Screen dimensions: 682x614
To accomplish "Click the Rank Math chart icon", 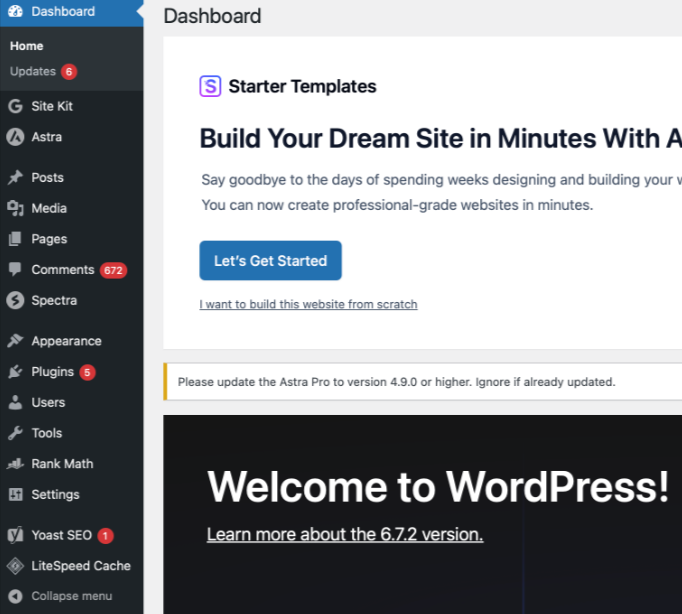I will coord(15,464).
